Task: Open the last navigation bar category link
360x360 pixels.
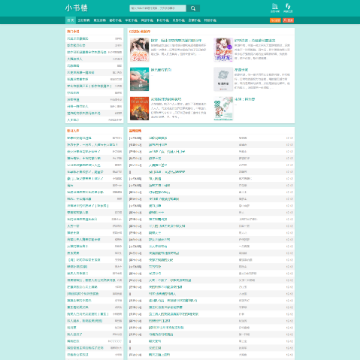Action: [210, 20]
